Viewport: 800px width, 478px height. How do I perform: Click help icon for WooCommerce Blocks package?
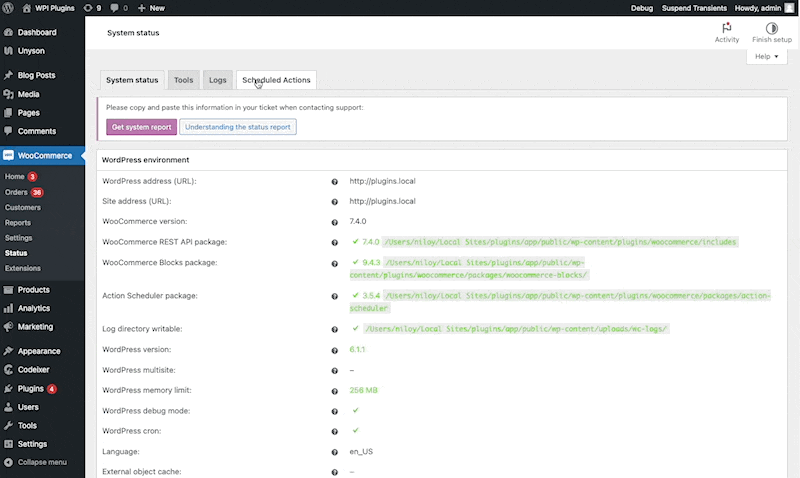tap(335, 263)
